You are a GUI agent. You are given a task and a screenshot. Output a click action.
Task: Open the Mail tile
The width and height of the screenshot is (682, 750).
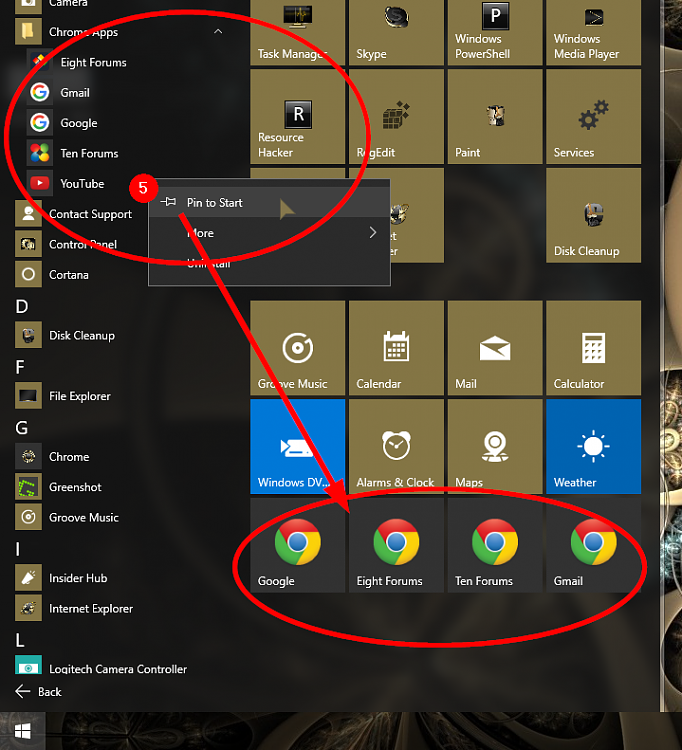[495, 348]
